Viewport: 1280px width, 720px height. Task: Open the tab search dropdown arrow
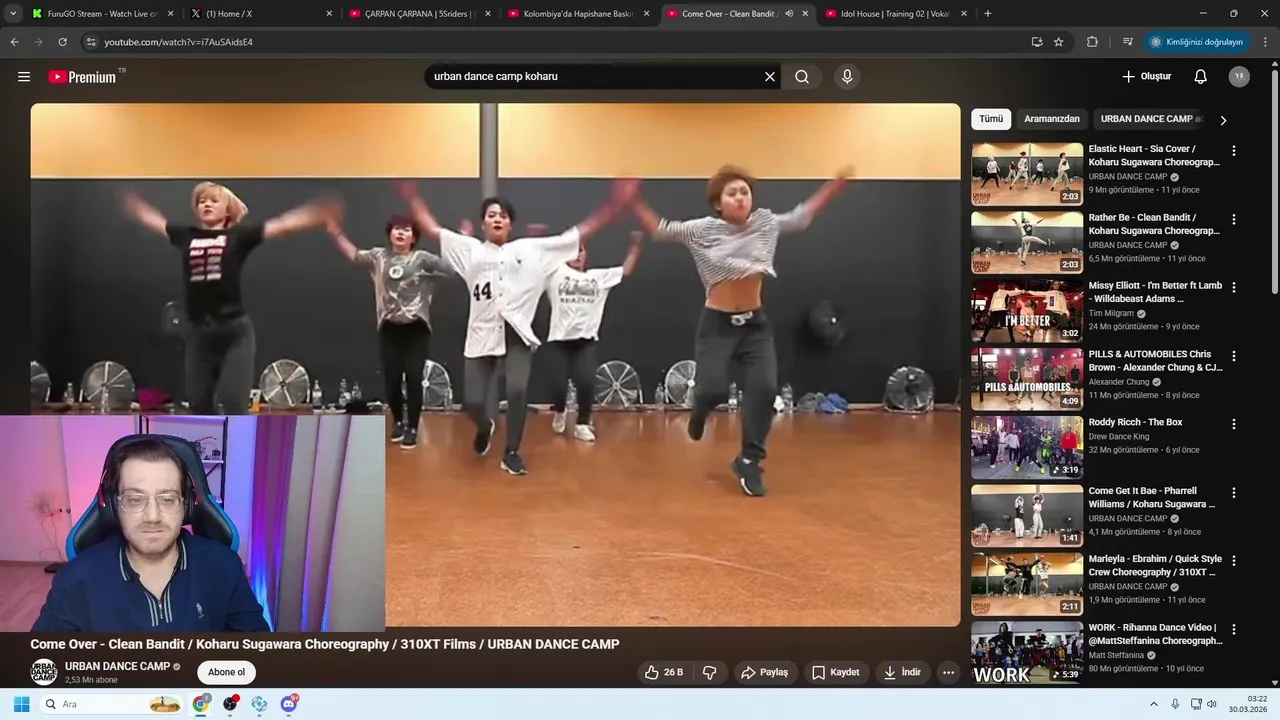tap(12, 14)
